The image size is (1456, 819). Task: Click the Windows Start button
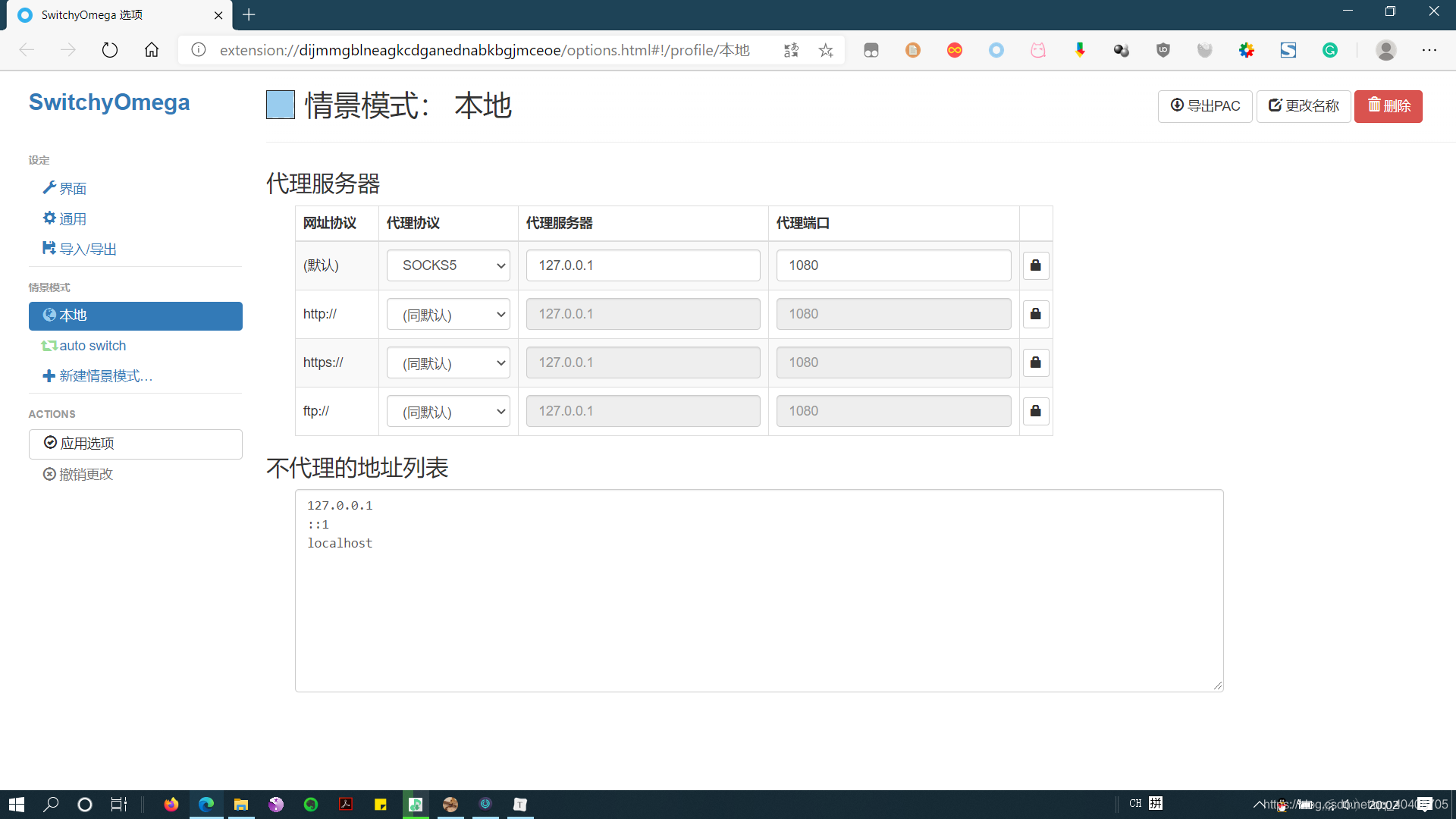17,804
